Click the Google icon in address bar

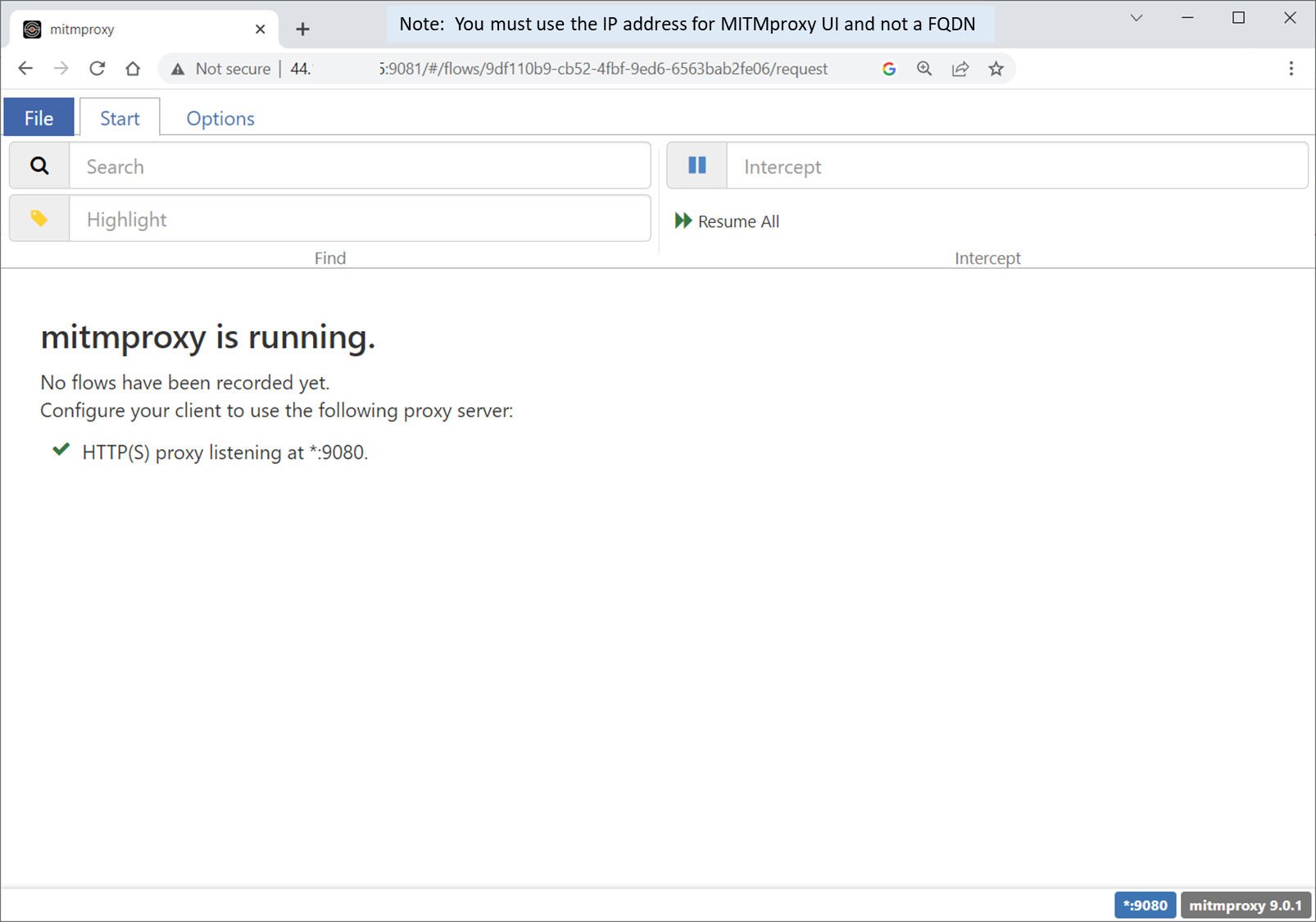tap(888, 69)
